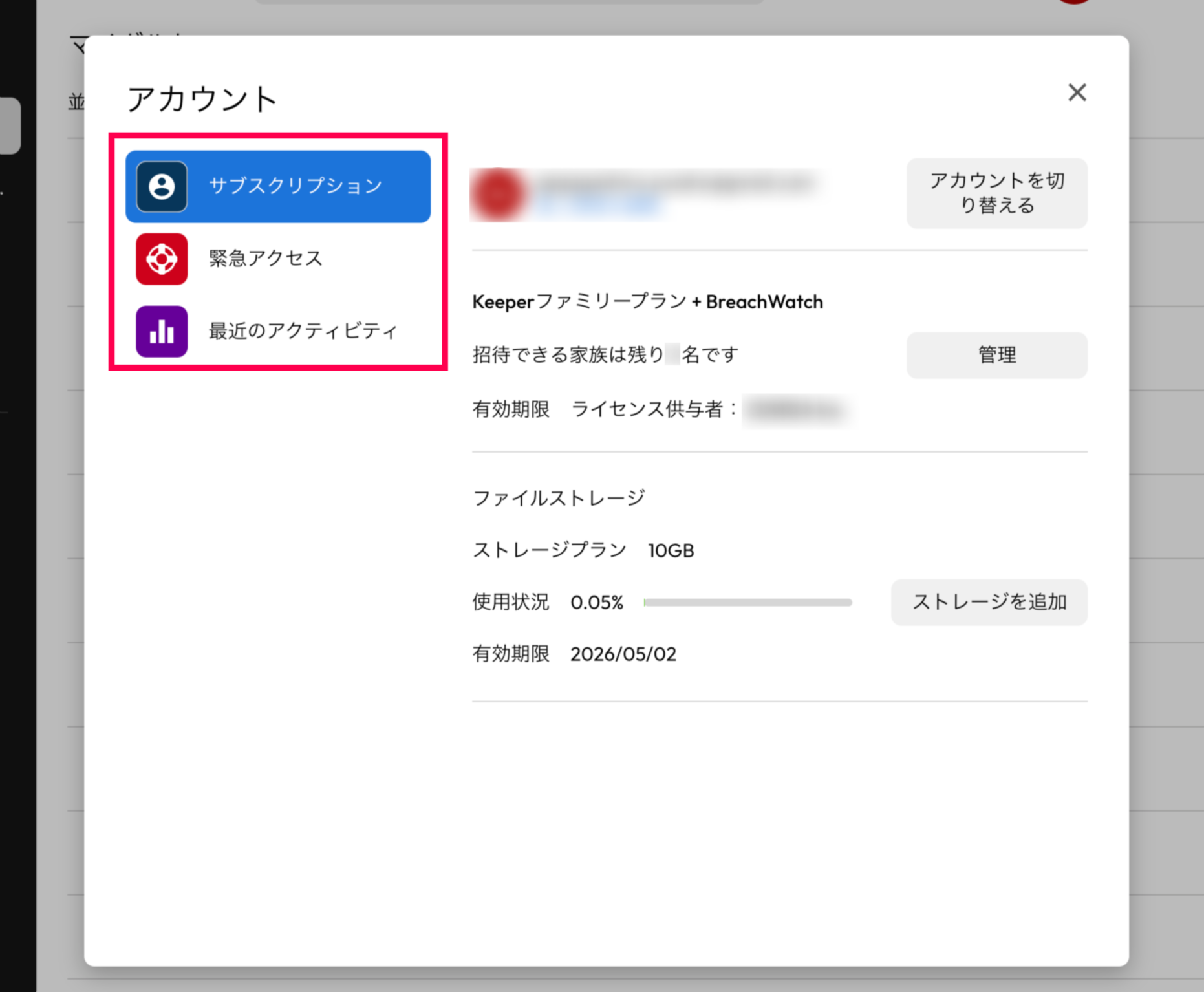Image resolution: width=1204 pixels, height=992 pixels.
Task: Click the blurred blue link under the email
Action: [x=598, y=206]
